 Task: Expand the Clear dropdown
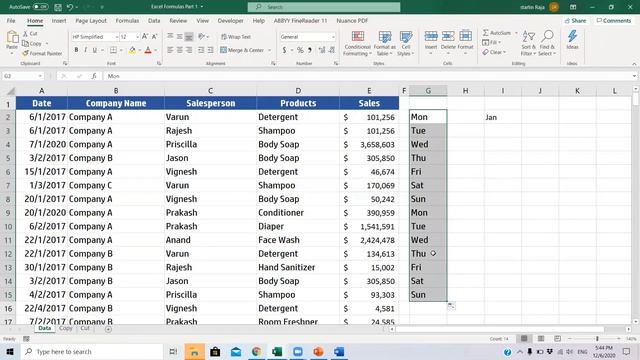[x=505, y=52]
